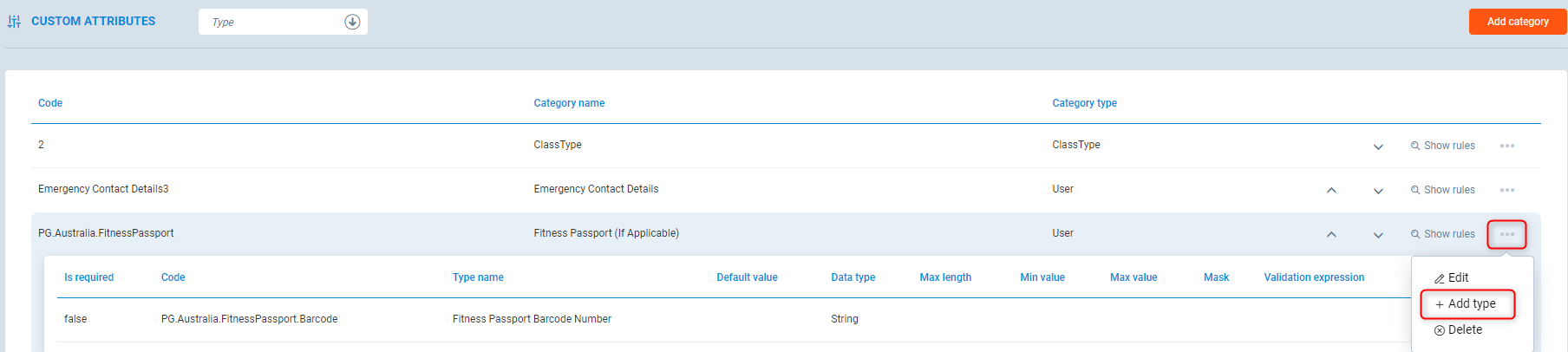Show rules for ClassType category
This screenshot has height=352, width=1568.
tap(1442, 146)
